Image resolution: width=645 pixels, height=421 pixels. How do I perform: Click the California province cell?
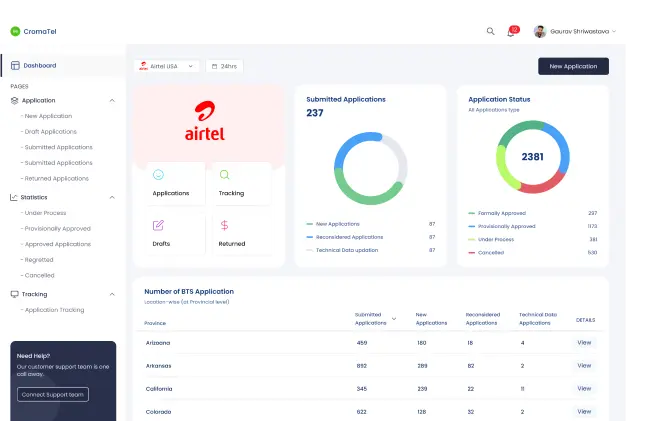pos(159,389)
